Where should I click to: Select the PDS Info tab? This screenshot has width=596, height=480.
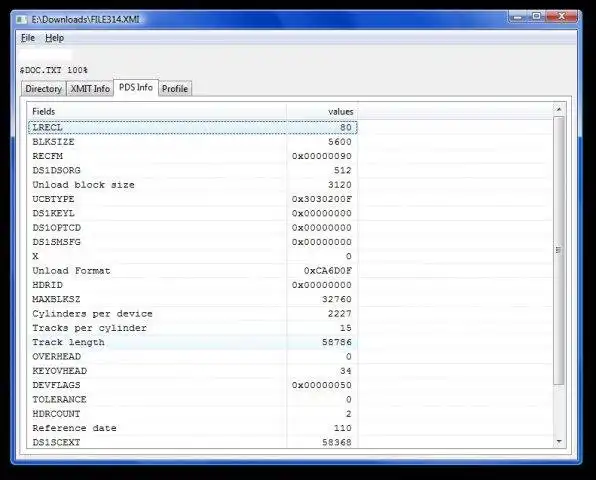(136, 87)
